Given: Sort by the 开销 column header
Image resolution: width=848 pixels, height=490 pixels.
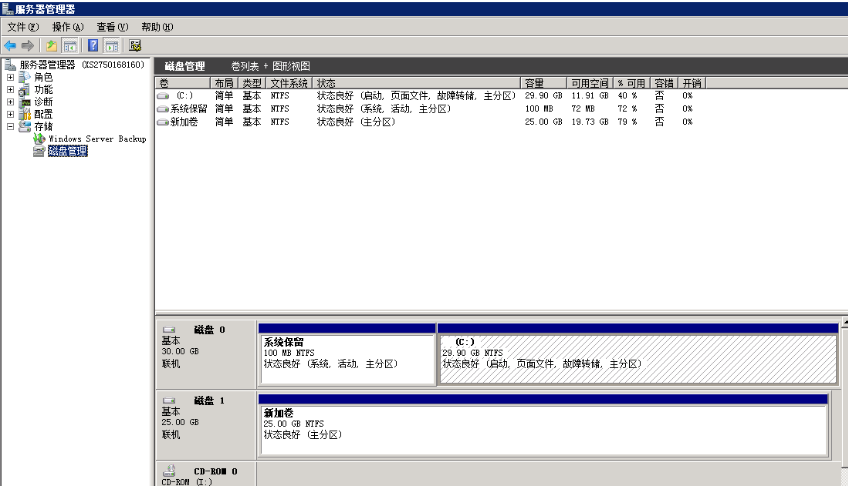Looking at the screenshot, I should point(692,83).
